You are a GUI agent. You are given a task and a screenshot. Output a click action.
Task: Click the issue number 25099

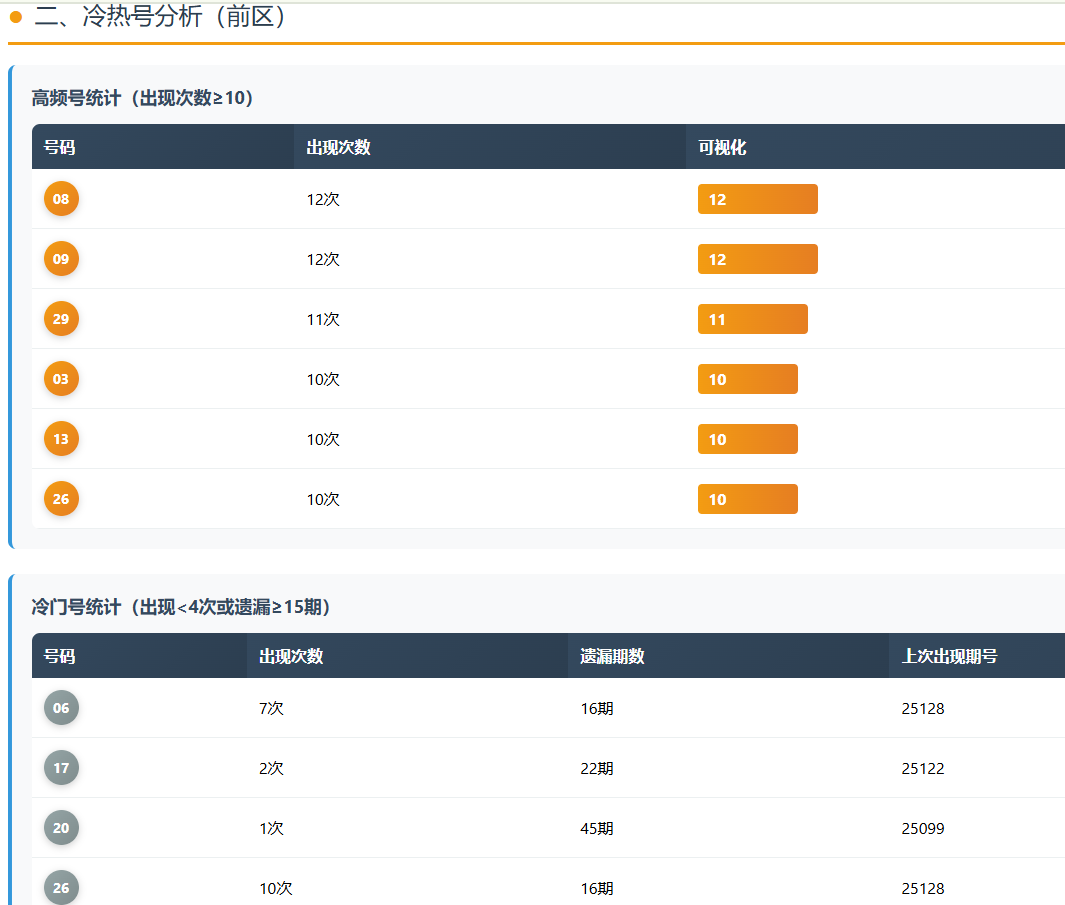pyautogui.click(x=922, y=828)
